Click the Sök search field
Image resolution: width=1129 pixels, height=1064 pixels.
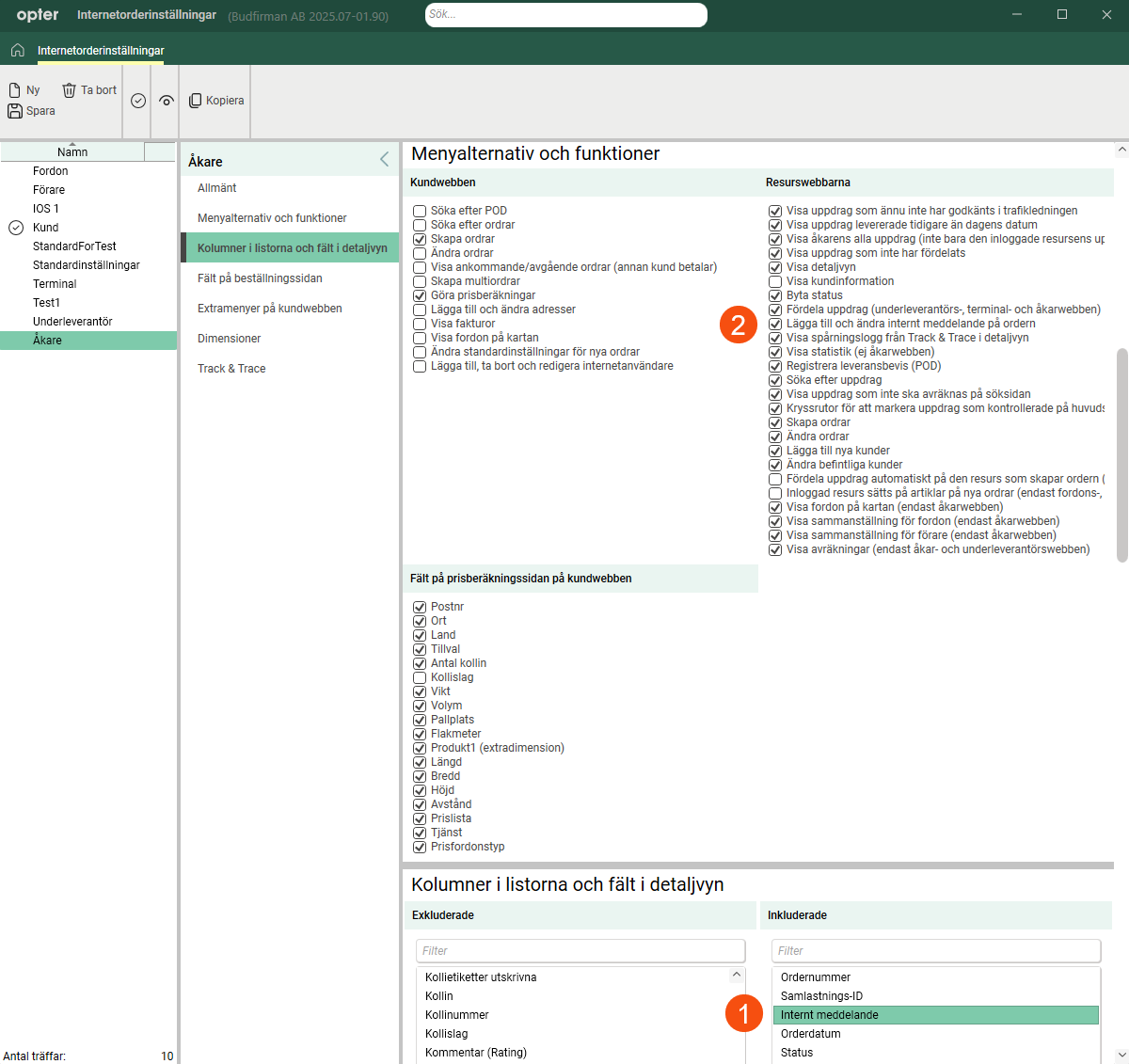click(x=565, y=15)
